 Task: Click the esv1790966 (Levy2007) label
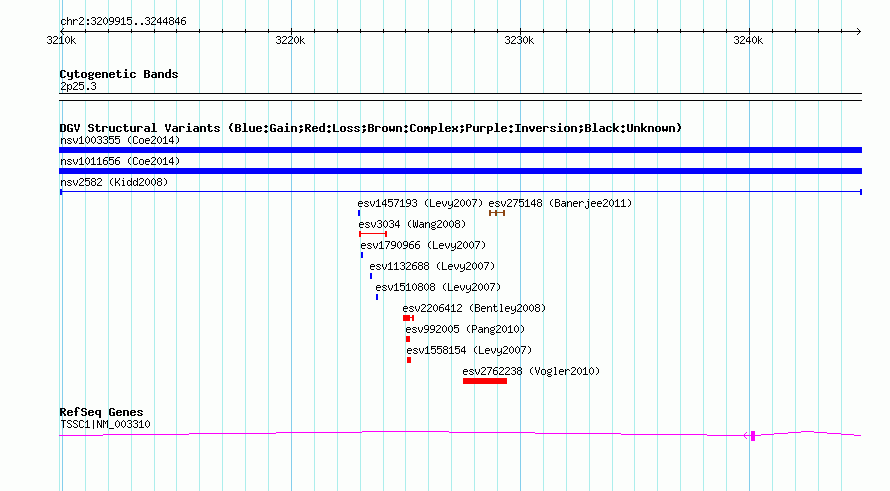(x=423, y=245)
